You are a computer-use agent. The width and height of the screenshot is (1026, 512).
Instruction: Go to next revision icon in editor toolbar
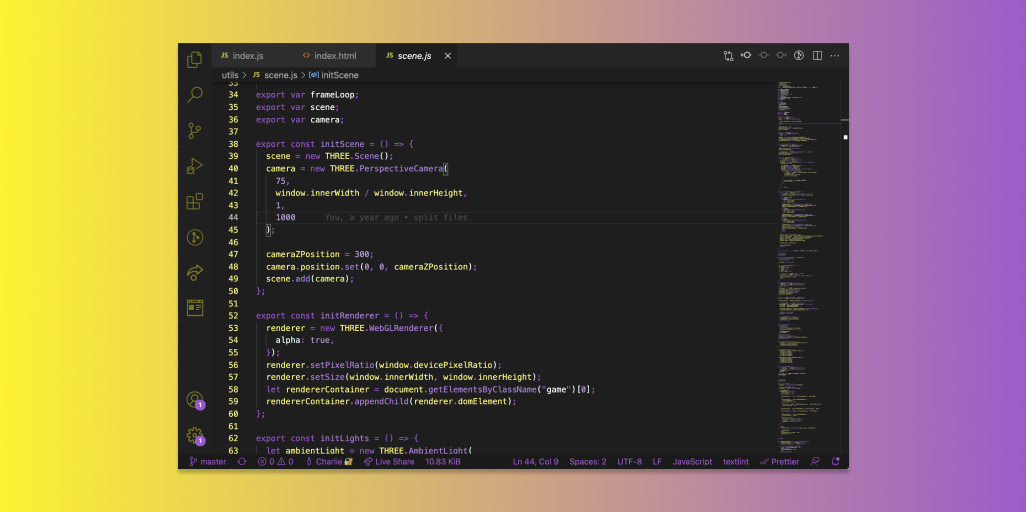click(x=781, y=56)
